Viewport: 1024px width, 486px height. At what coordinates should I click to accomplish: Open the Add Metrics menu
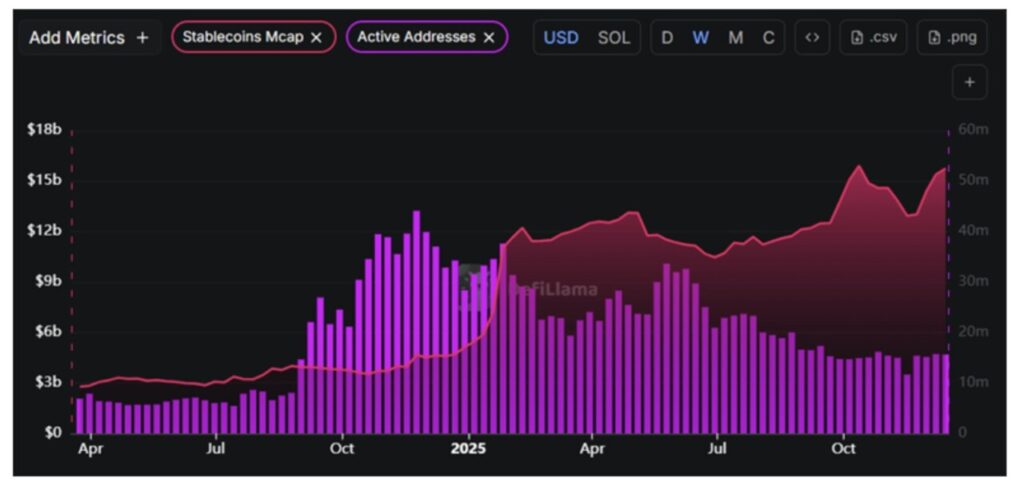point(88,37)
